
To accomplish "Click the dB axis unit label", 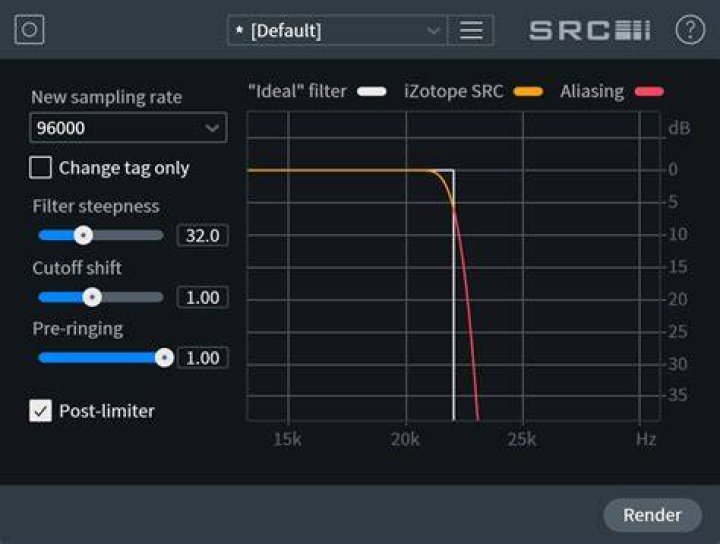I will point(679,128).
